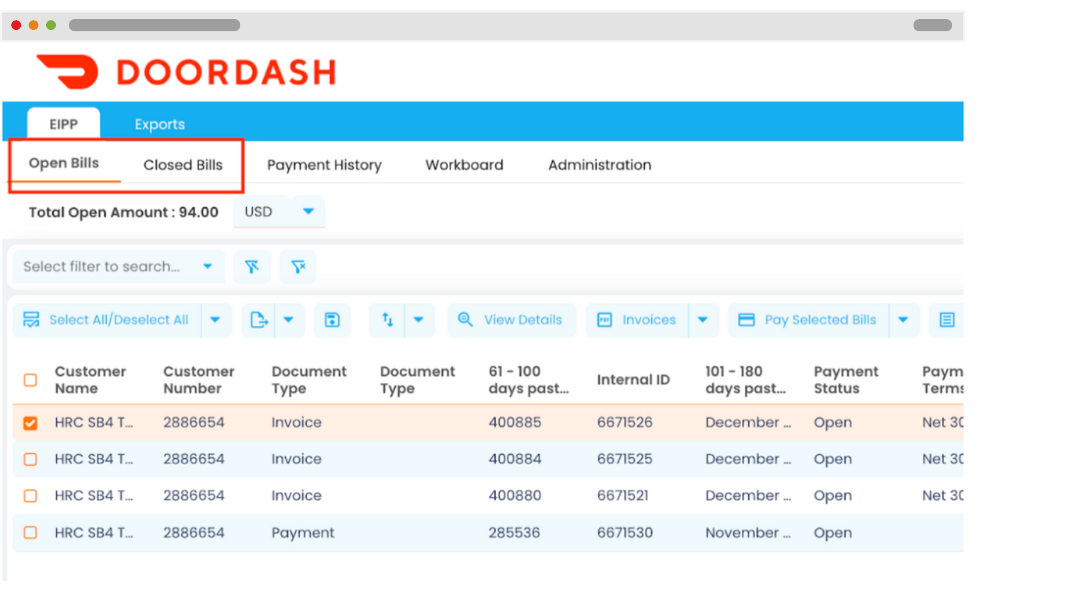This screenshot has height=600, width=1080.
Task: Click the Payment Status column header
Action: pyautogui.click(x=846, y=380)
